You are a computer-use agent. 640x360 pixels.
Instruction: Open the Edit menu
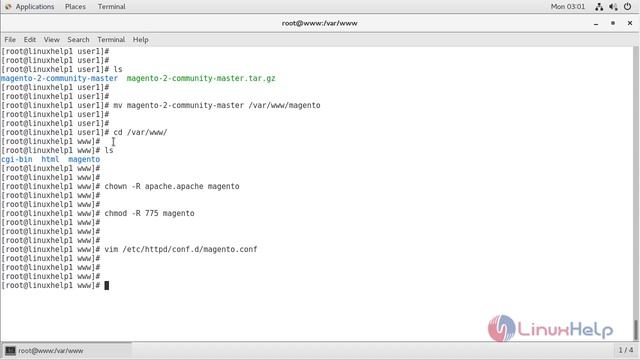pyautogui.click(x=30, y=40)
